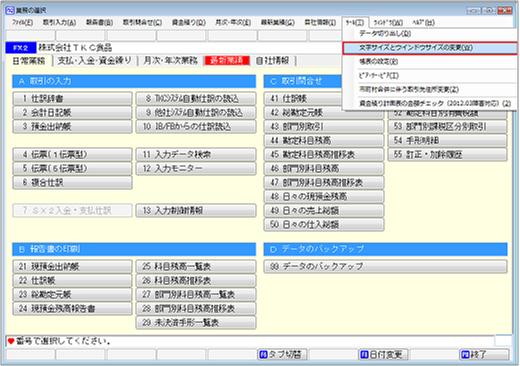520x366 pixels.
Task: Open 53 部門別課税区分別取引
Action: [x=448, y=127]
